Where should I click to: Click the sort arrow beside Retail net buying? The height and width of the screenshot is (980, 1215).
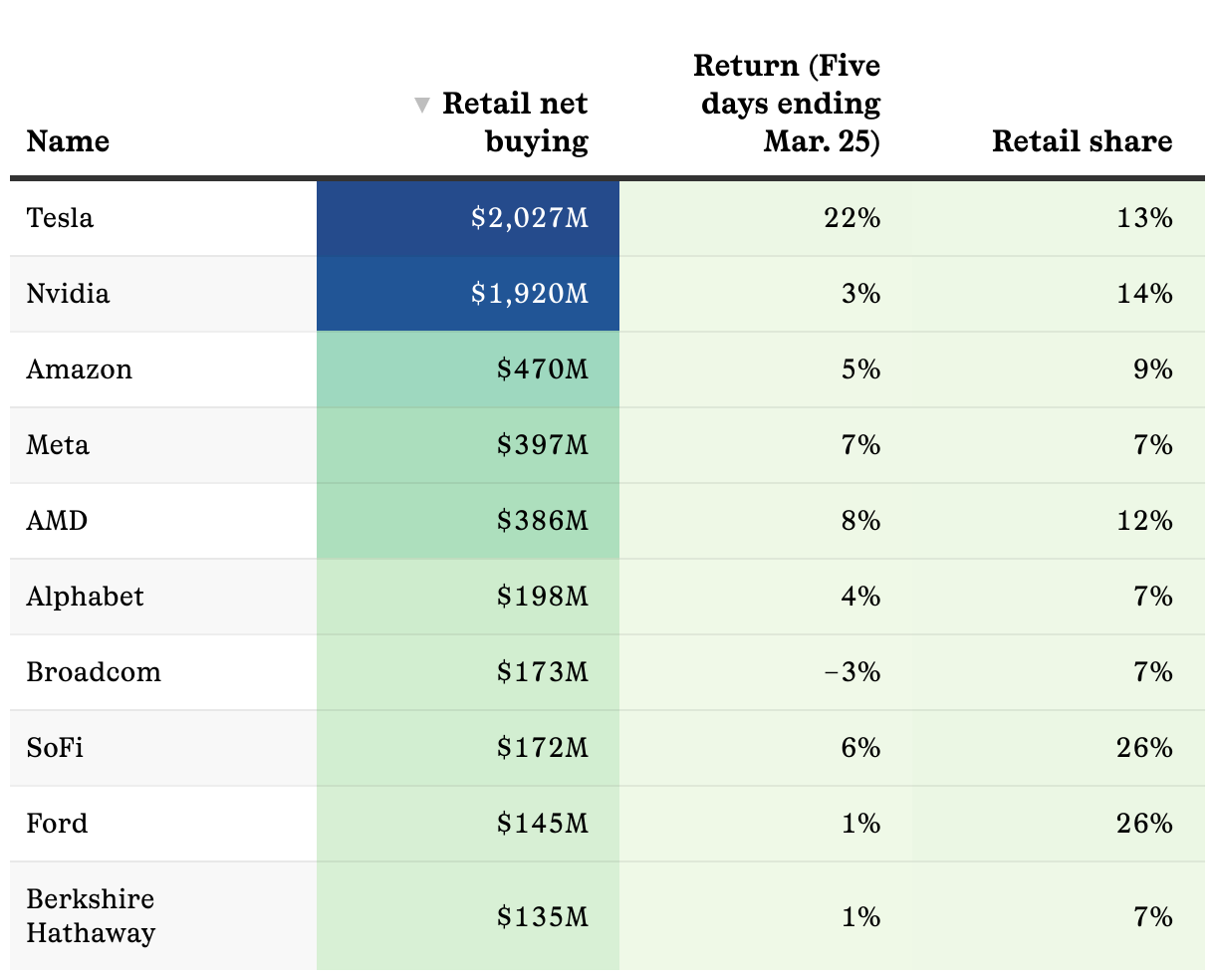point(422,105)
